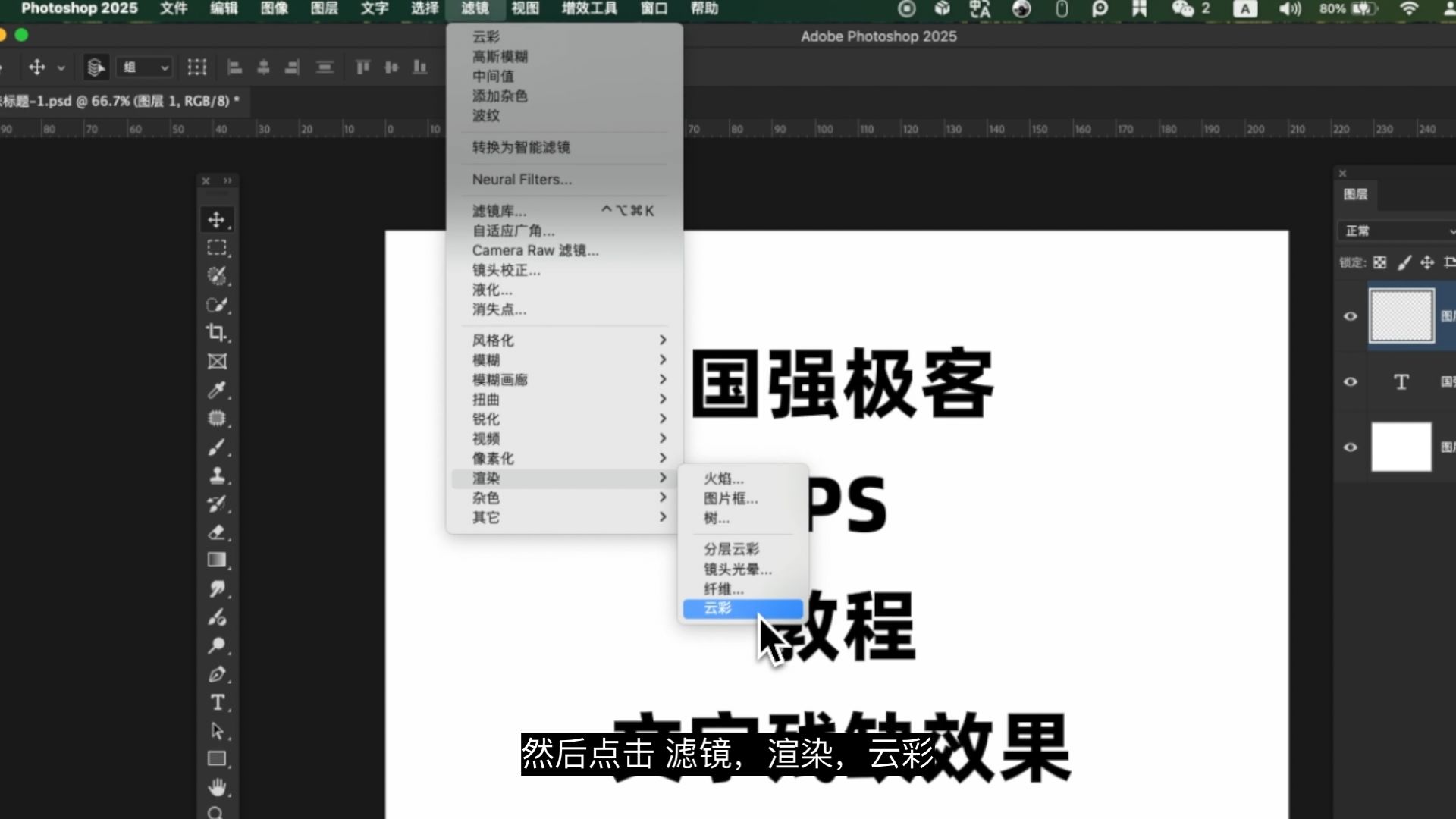
Task: Click align left edges icon
Action: 235,67
